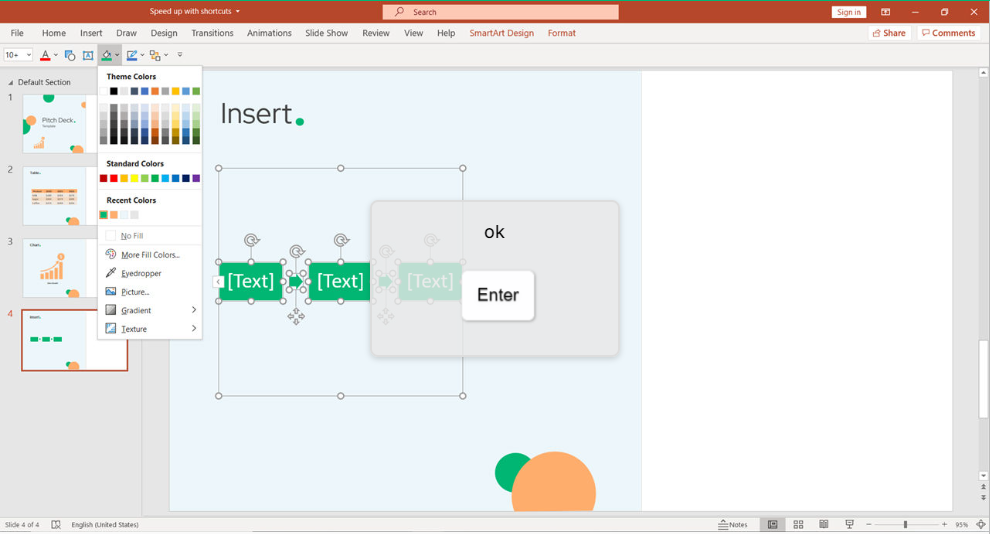Open the Transitions tab
The width and height of the screenshot is (990, 534).
point(212,33)
